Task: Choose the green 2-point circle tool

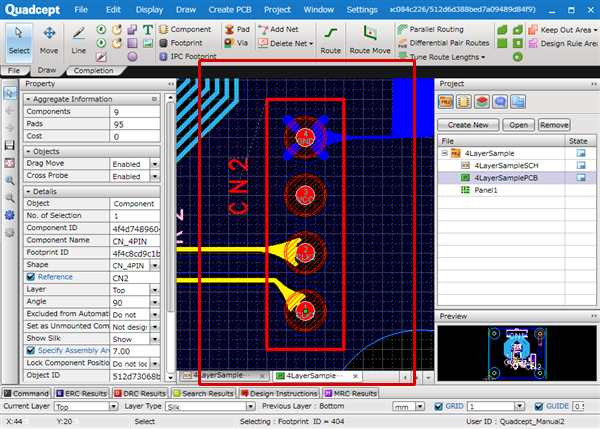Action: 101,29
